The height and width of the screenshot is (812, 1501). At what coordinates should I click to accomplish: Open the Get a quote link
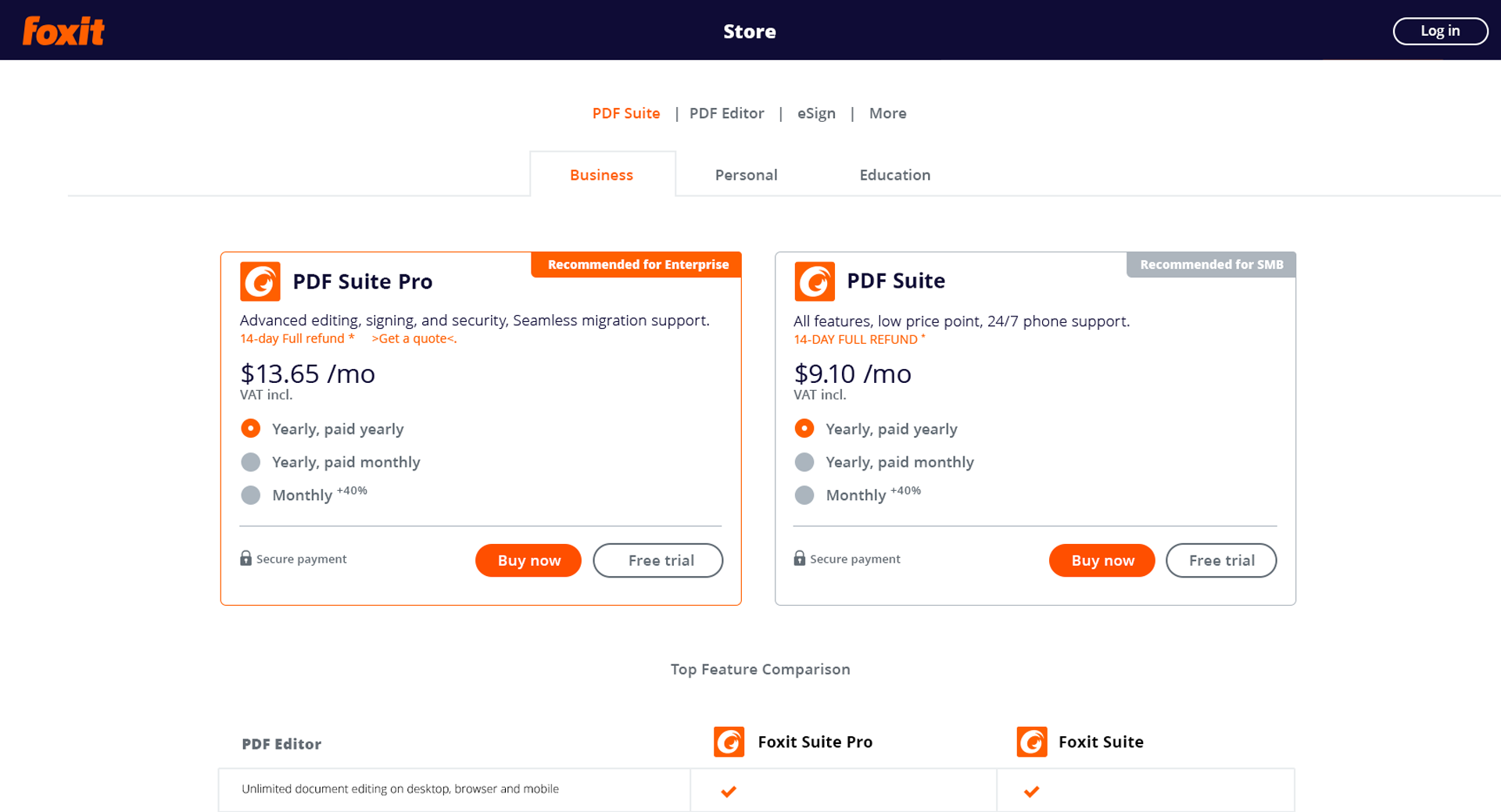(414, 338)
